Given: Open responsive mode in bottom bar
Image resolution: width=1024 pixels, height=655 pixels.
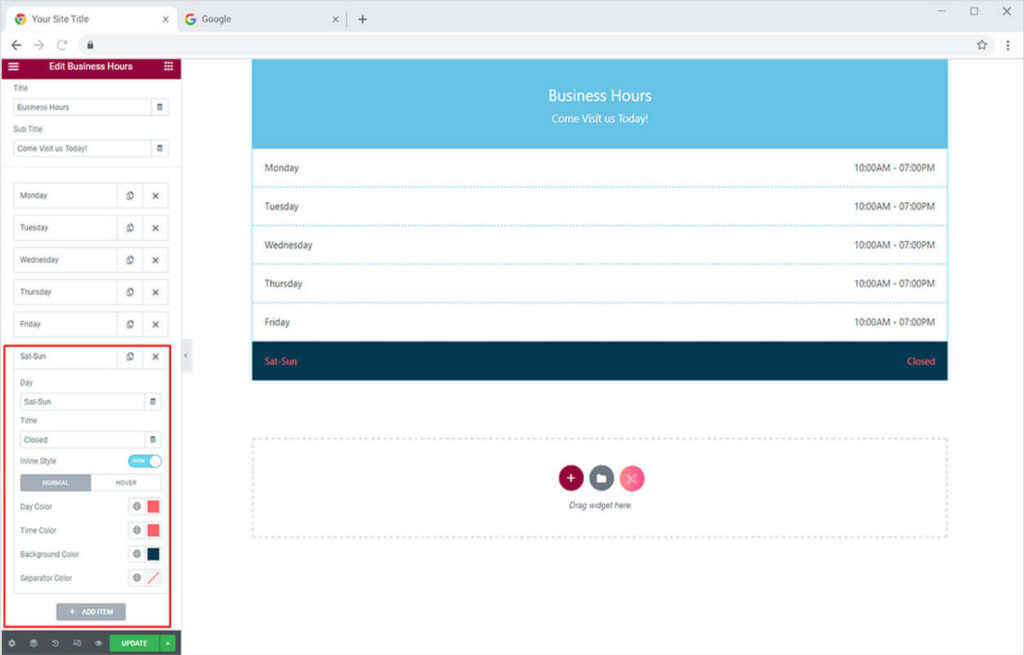Looking at the screenshot, I should click(77, 643).
